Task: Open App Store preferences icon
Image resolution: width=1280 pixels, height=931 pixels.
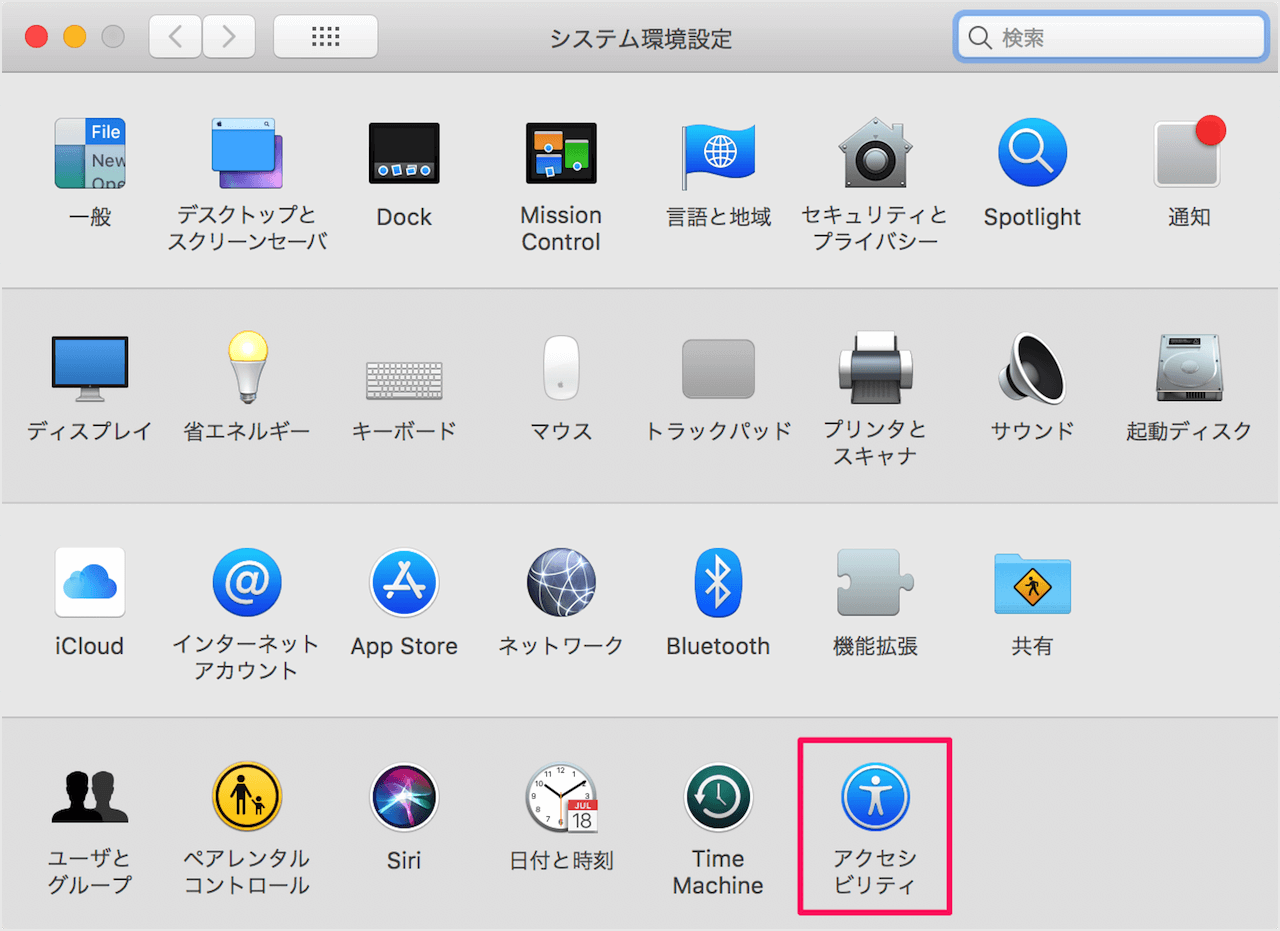Action: 404,582
